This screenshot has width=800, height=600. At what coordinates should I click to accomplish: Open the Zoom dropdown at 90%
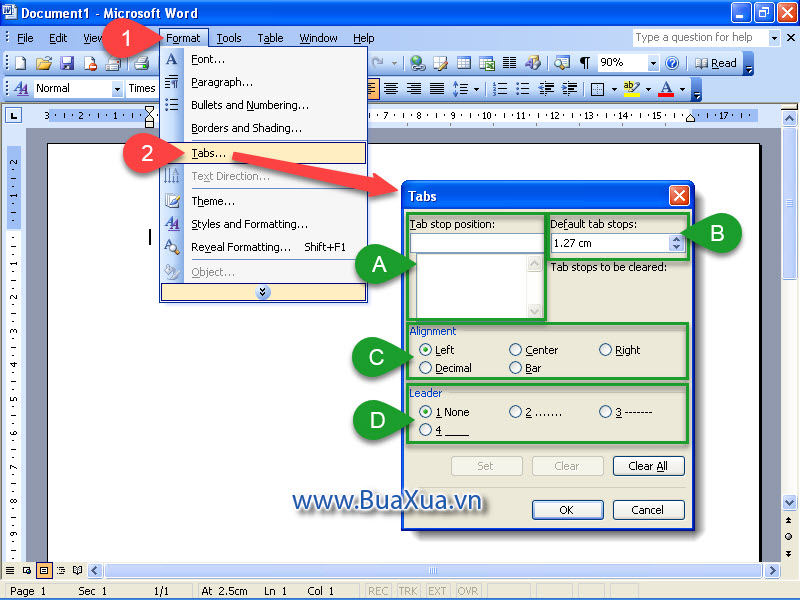(x=653, y=63)
